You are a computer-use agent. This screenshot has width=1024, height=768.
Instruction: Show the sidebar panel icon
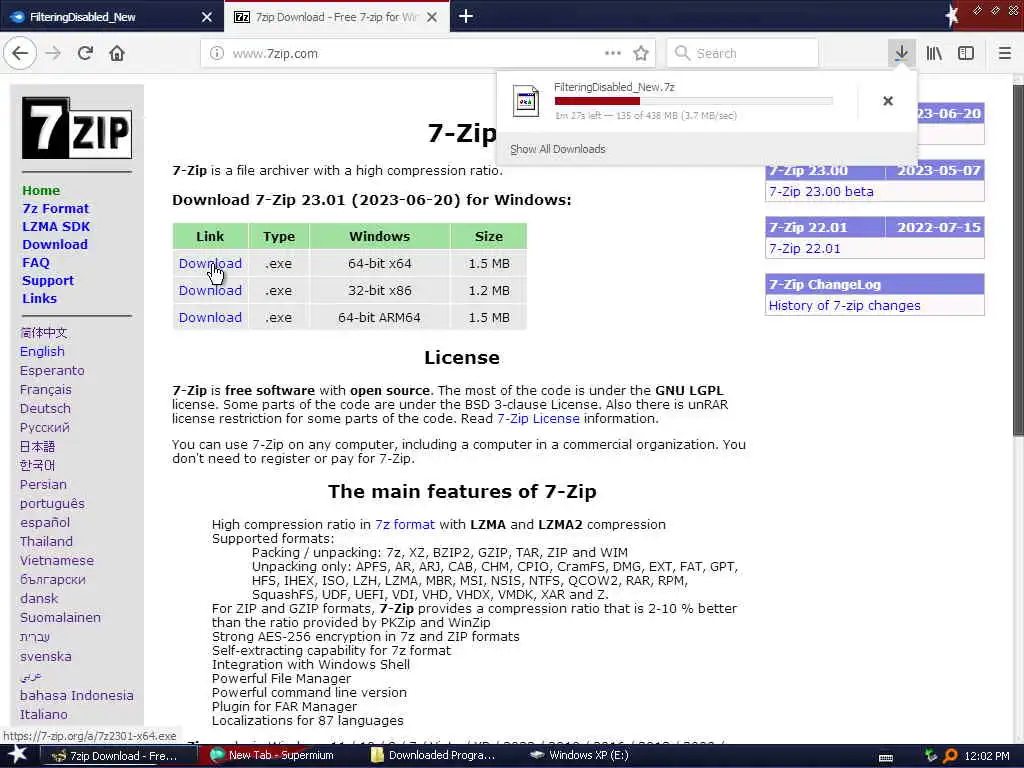pos(966,53)
